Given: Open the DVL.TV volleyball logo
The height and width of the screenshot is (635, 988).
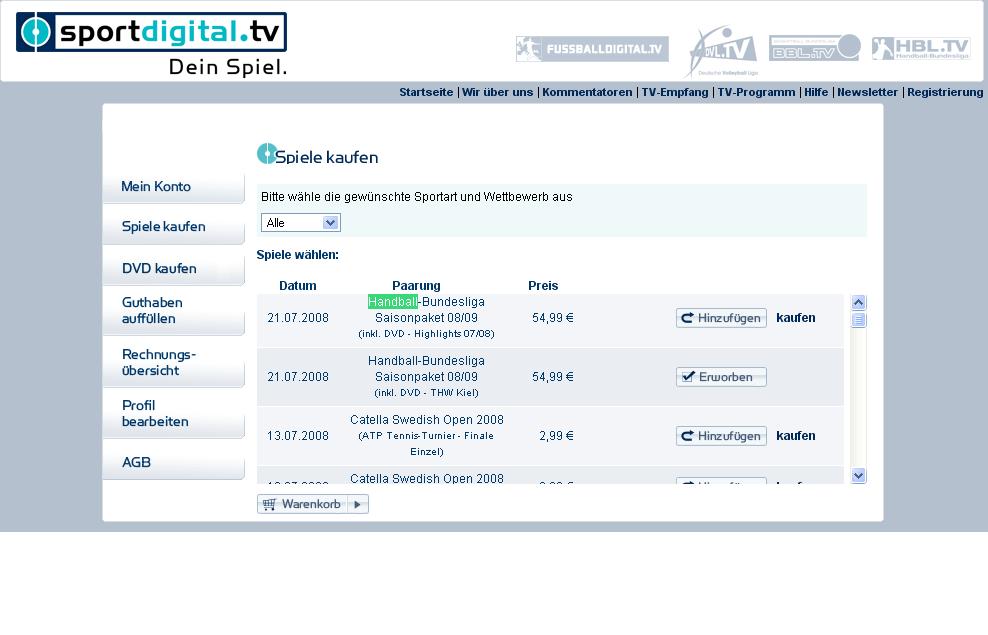Looking at the screenshot, I should pyautogui.click(x=723, y=50).
